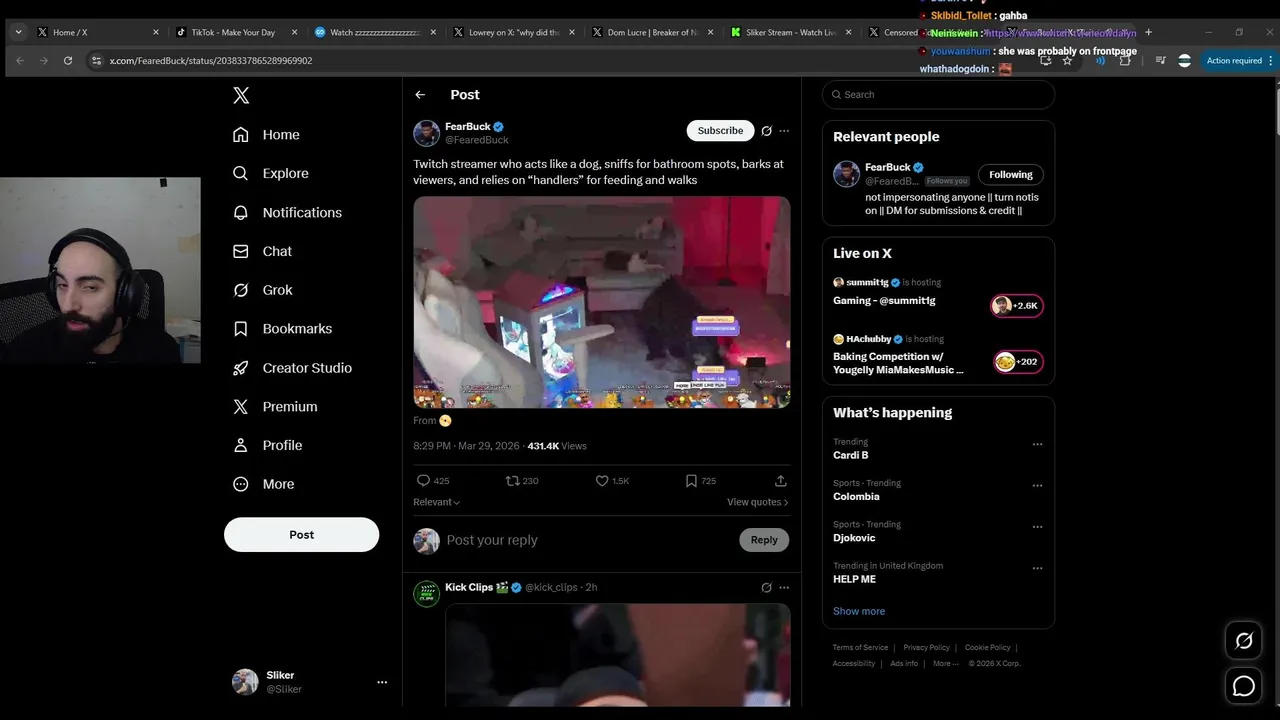
Task: Open a new browser tab
Action: [x=1148, y=32]
